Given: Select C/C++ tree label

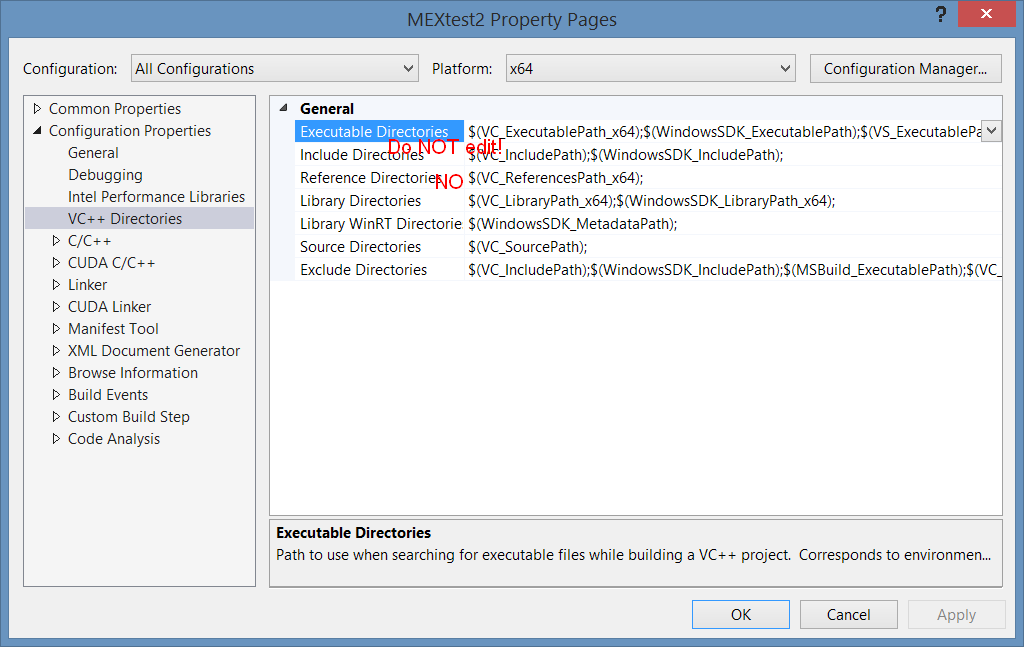Looking at the screenshot, I should tap(89, 241).
